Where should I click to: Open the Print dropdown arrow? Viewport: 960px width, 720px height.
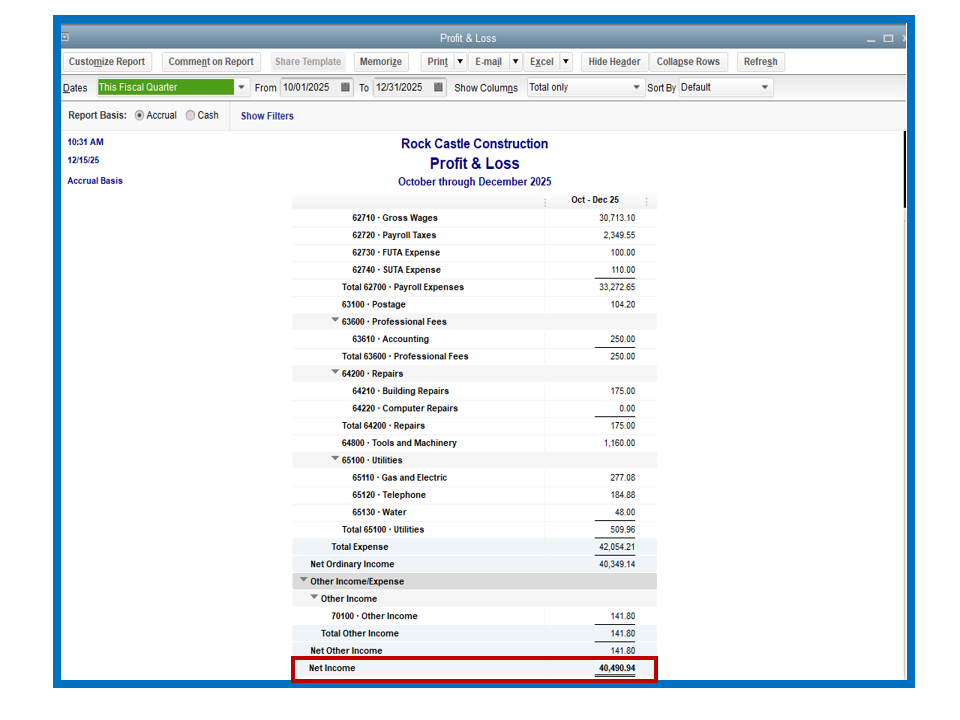click(x=460, y=62)
